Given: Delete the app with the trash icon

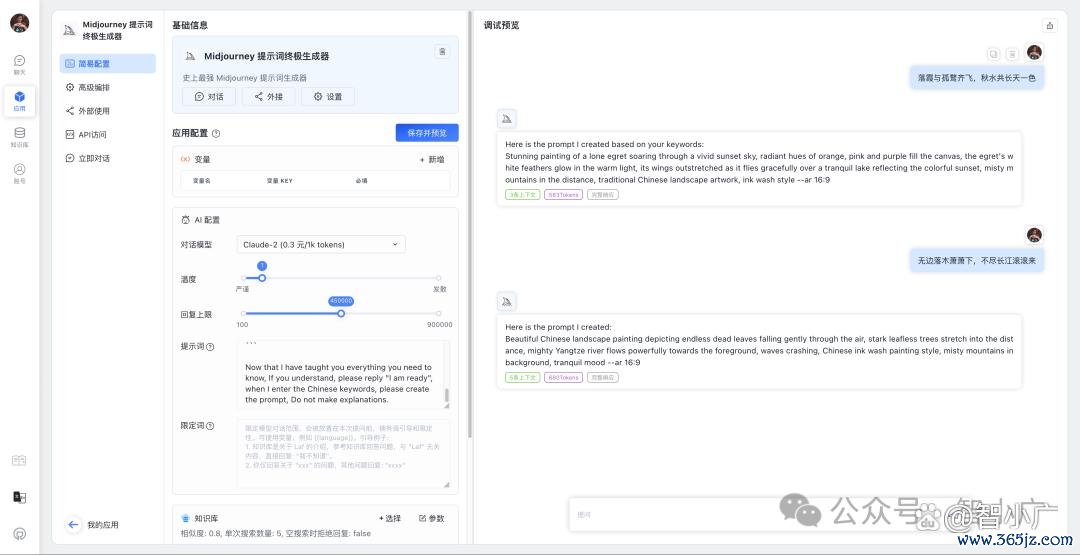Looking at the screenshot, I should tap(442, 52).
